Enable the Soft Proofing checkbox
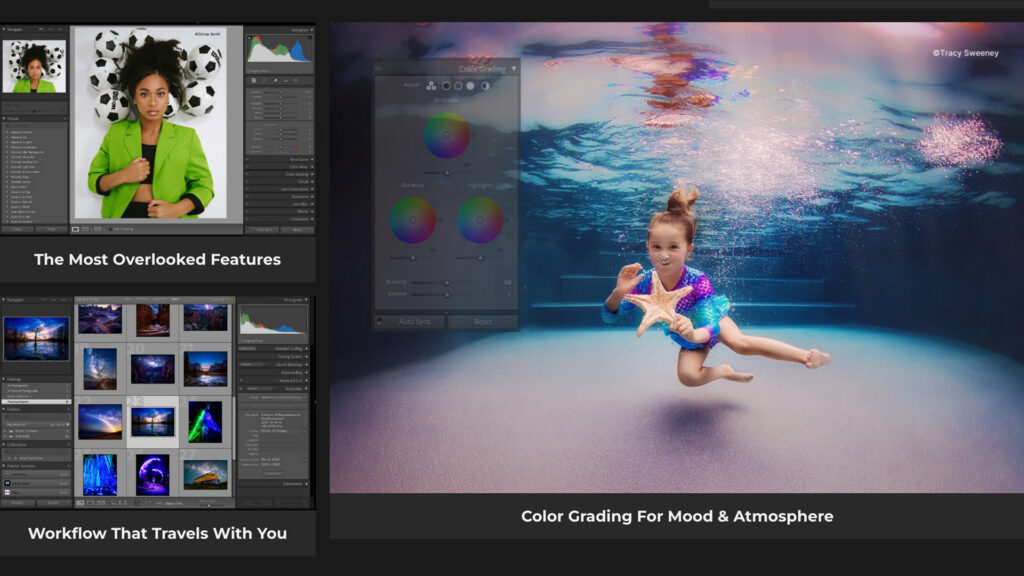This screenshot has height=576, width=1024. pyautogui.click(x=111, y=229)
